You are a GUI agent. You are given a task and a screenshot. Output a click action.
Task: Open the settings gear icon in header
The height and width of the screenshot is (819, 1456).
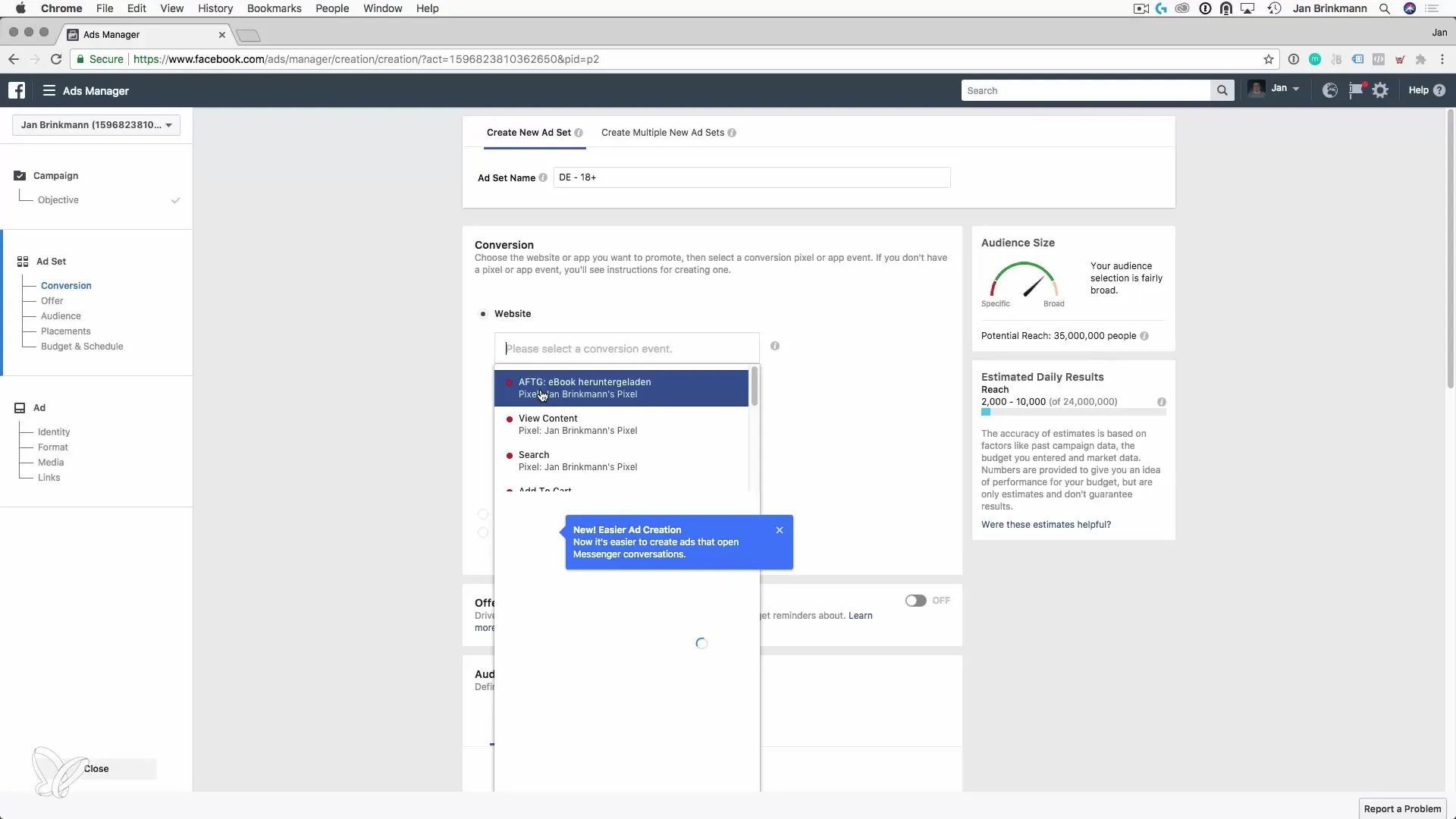[x=1380, y=90]
